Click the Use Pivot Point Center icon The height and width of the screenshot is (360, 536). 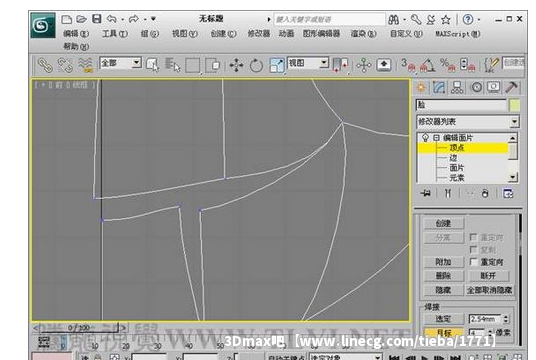click(x=340, y=65)
